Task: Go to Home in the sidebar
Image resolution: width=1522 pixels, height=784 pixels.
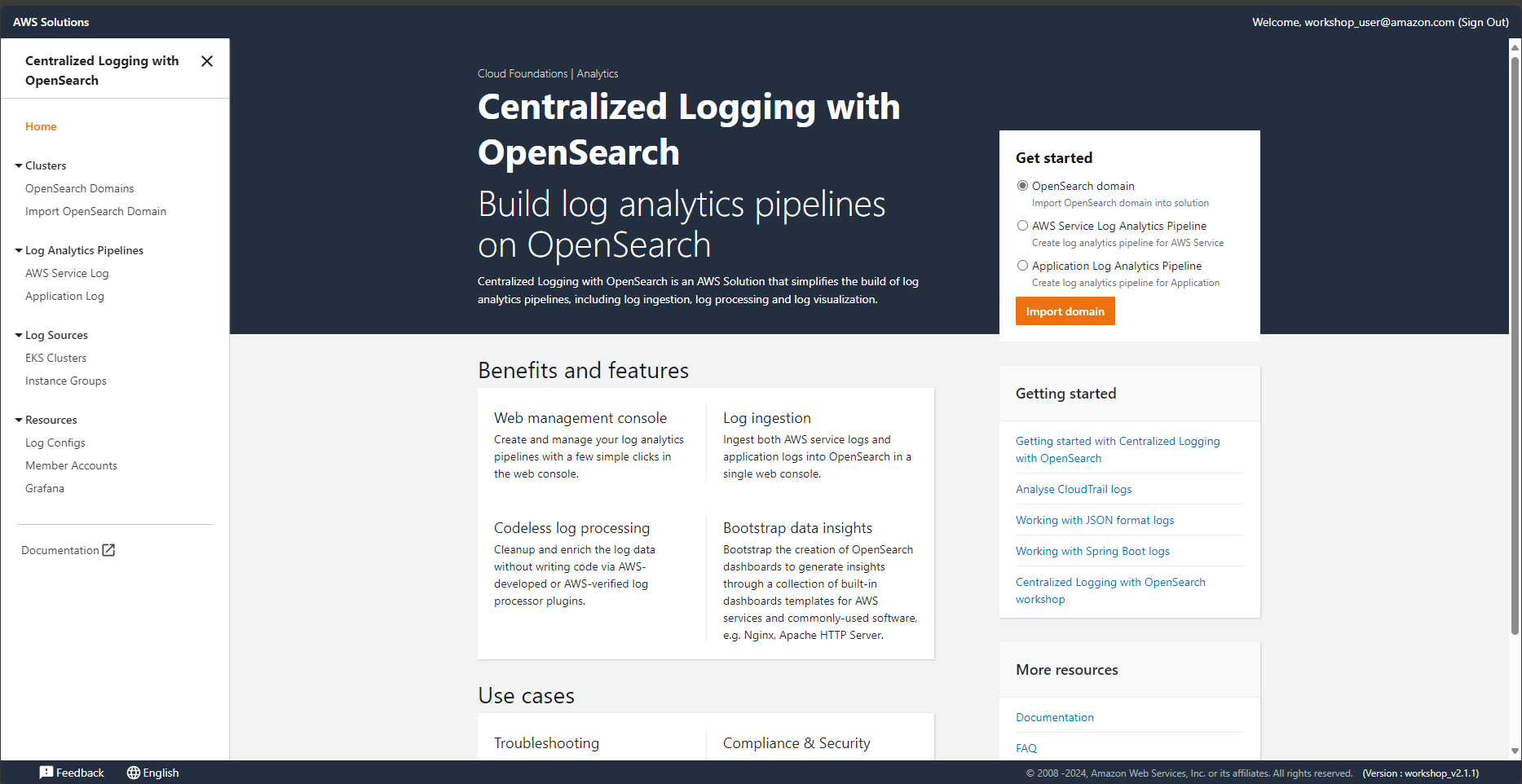Action: [x=41, y=126]
